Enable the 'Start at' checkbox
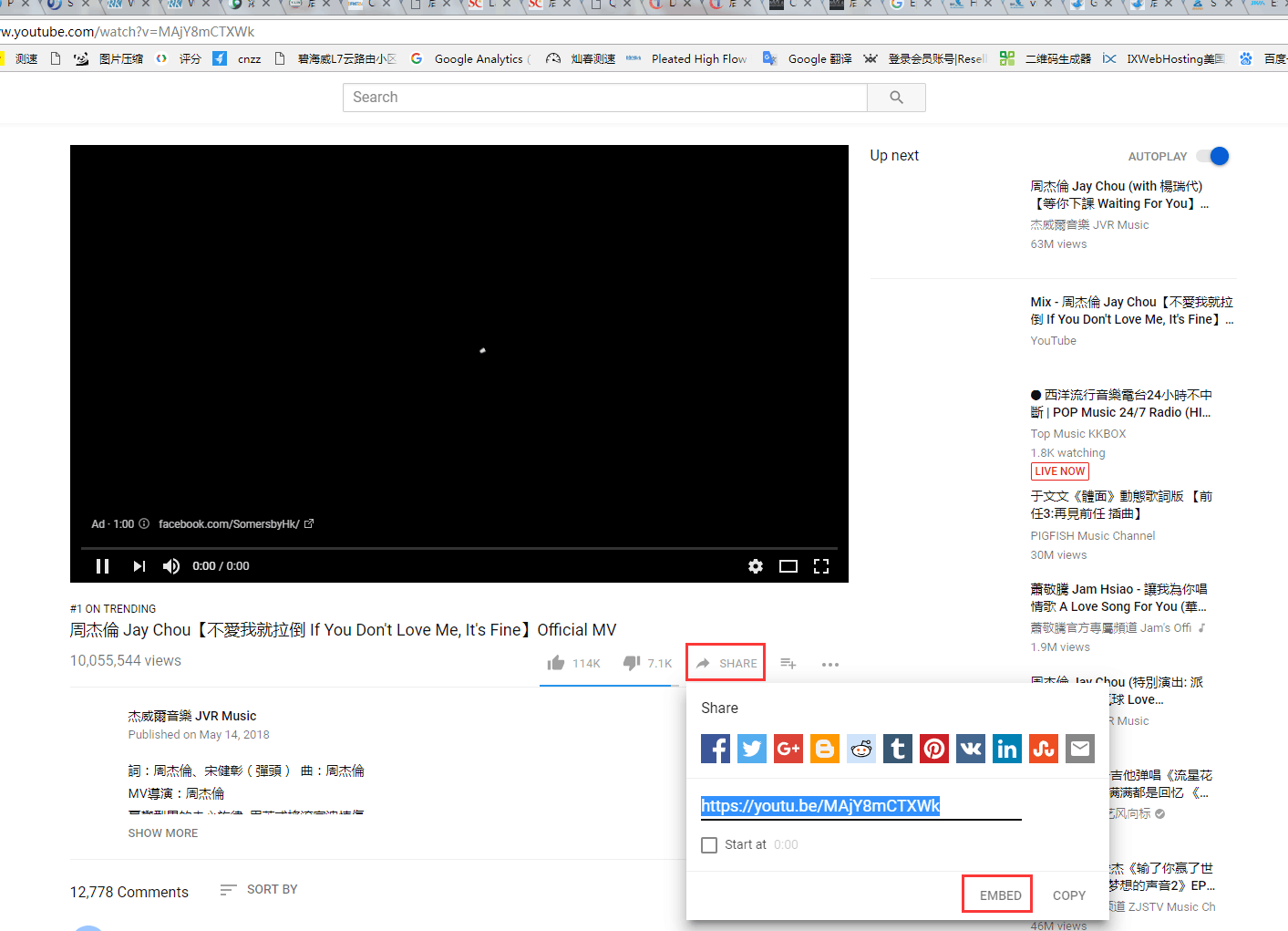This screenshot has height=931, width=1288. coord(709,844)
